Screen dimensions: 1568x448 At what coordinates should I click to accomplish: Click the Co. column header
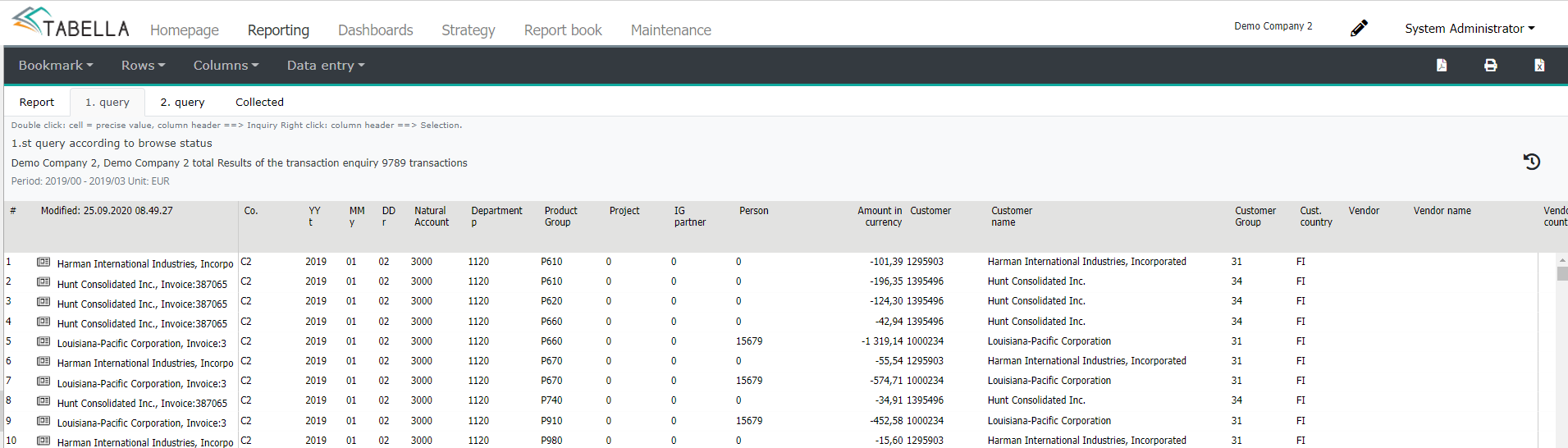(251, 211)
